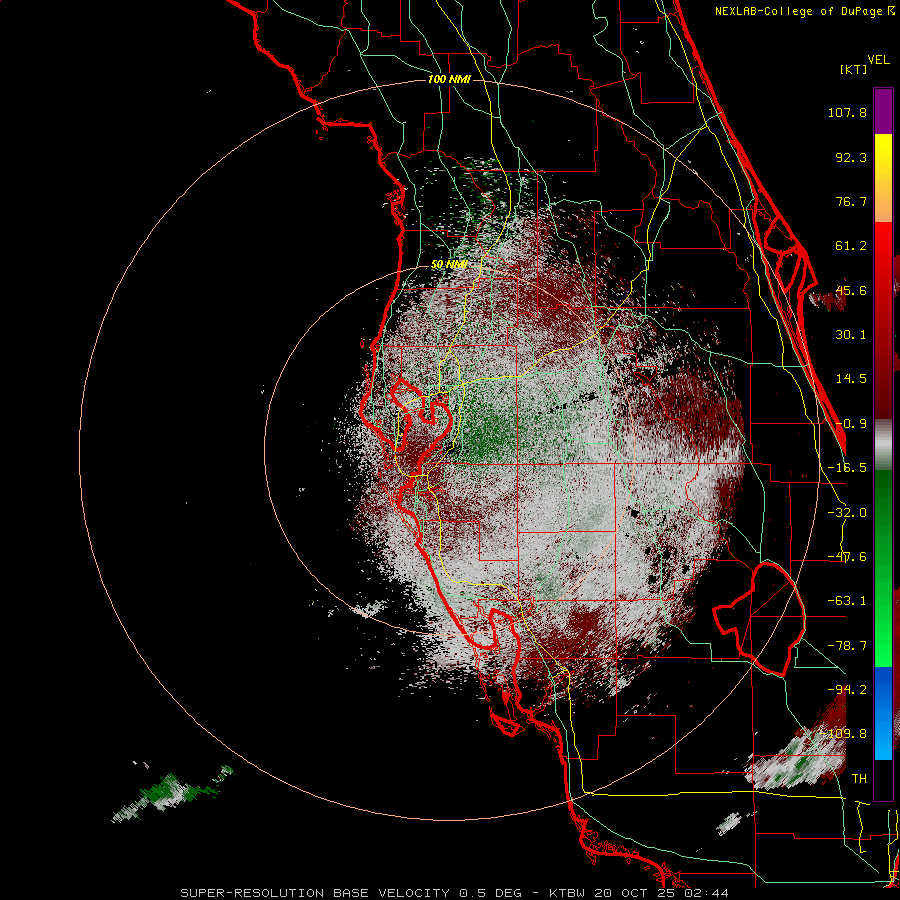Image resolution: width=900 pixels, height=900 pixels.
Task: Select the -47.6 velocity scale value
Action: coord(847,557)
